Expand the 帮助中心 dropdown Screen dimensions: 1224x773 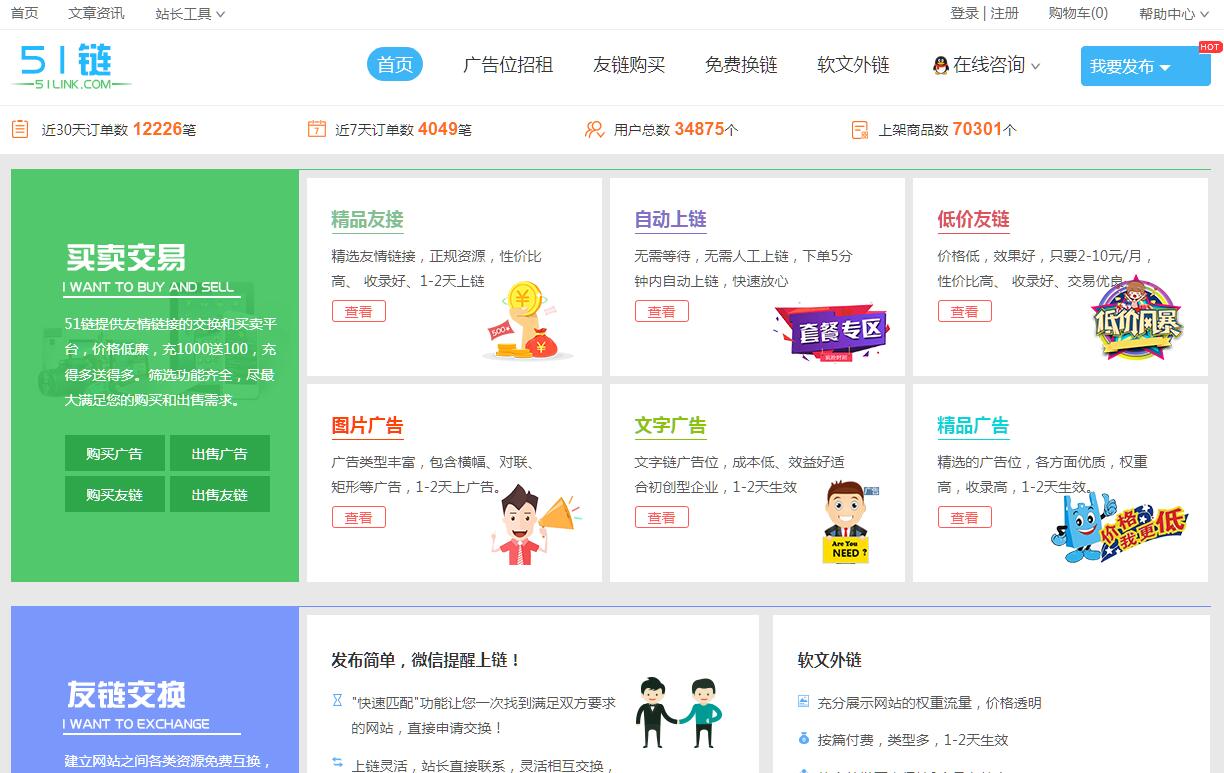(x=1173, y=14)
